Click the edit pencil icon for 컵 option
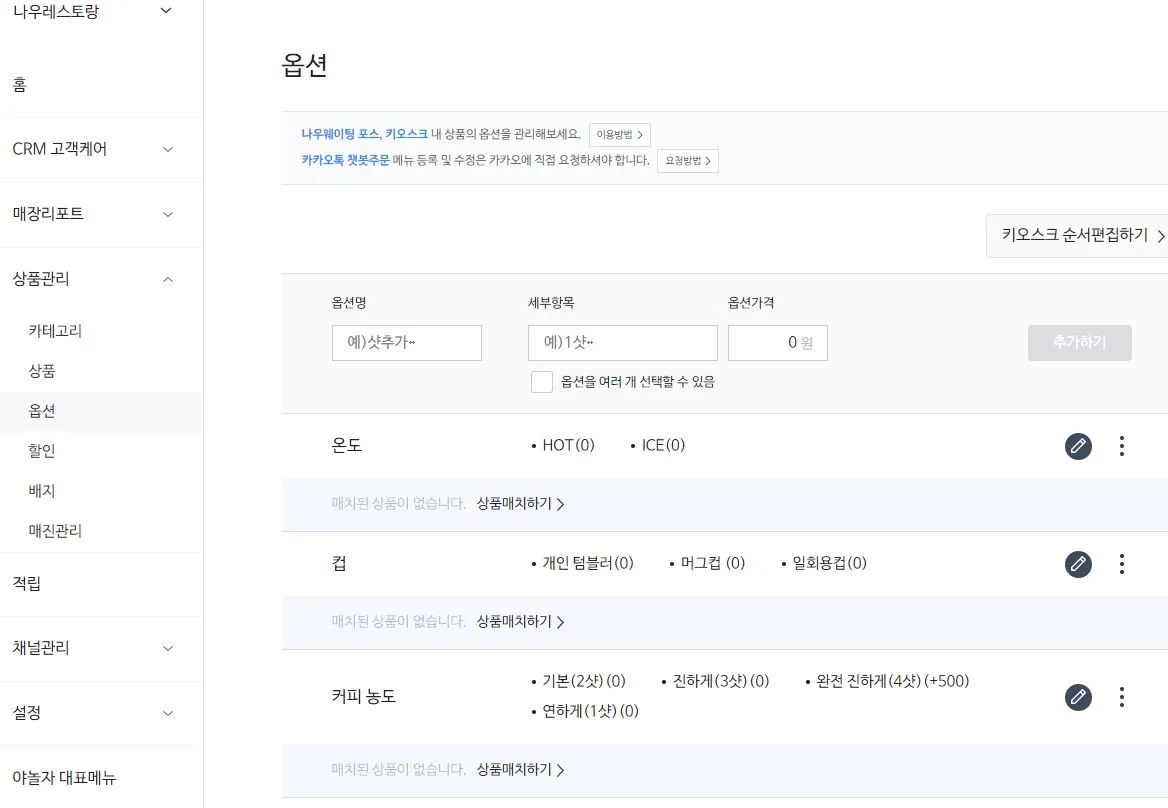Screen dimensions: 1168x808 [1078, 564]
